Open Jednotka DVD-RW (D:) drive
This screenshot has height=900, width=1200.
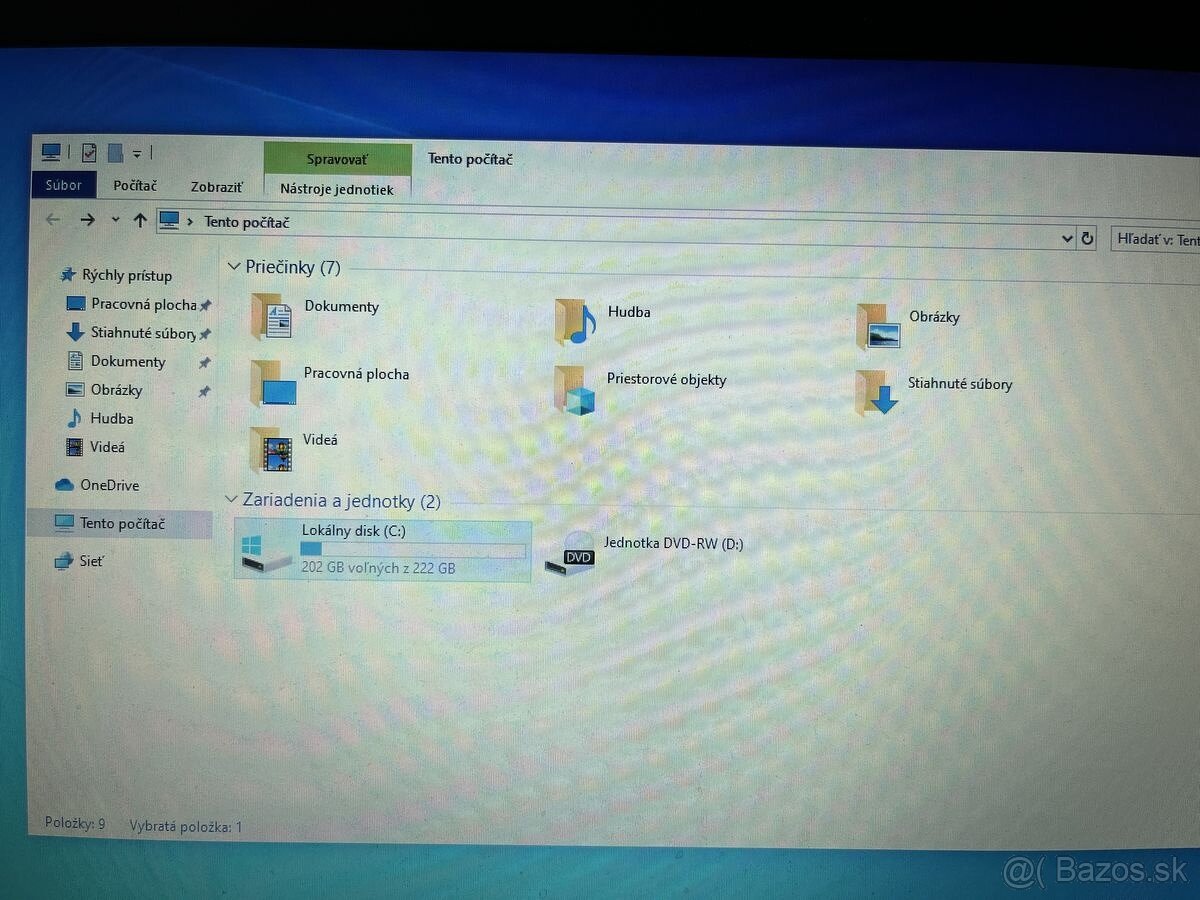coord(570,557)
